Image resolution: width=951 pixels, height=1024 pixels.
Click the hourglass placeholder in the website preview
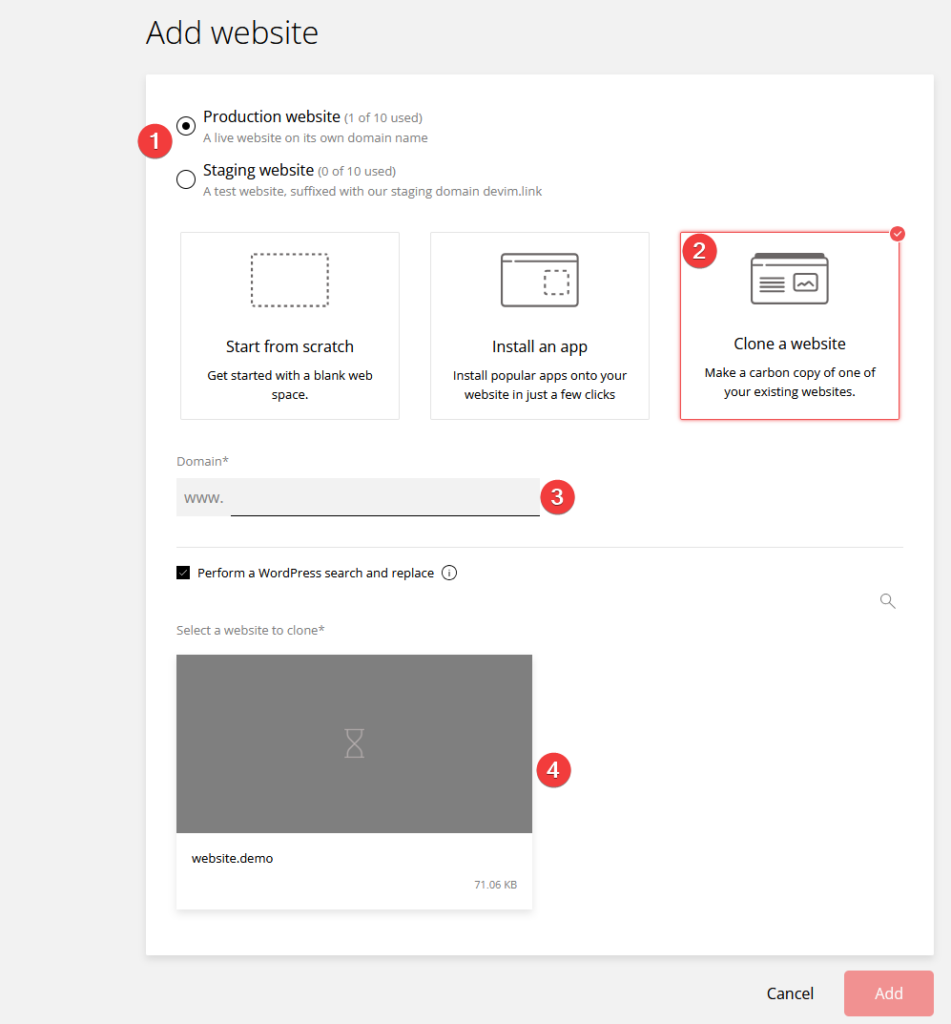(354, 743)
